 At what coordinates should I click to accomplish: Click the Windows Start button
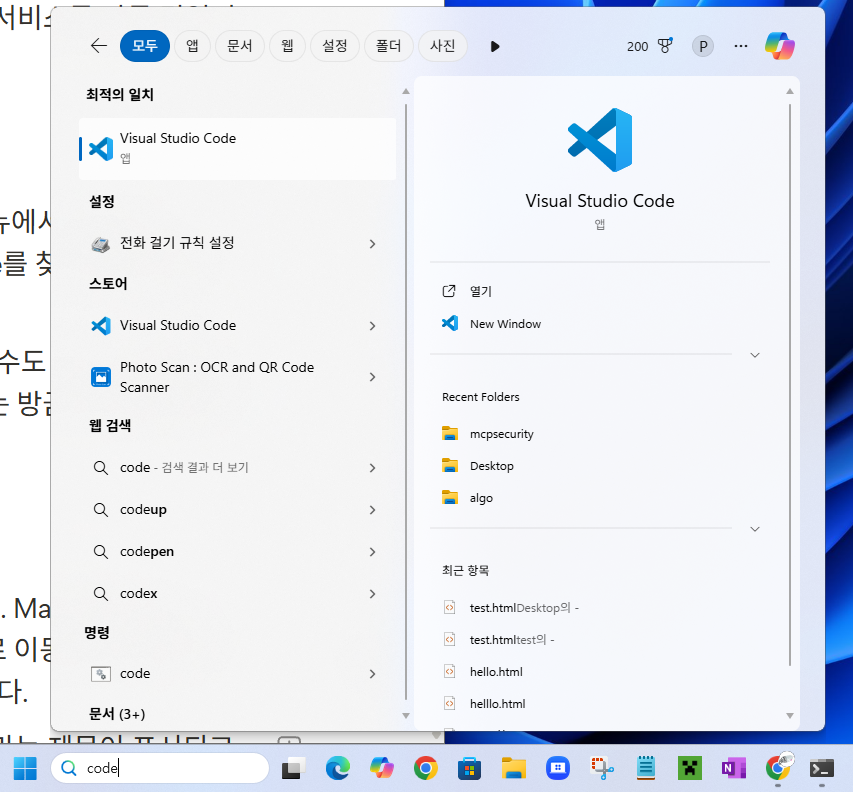25,768
